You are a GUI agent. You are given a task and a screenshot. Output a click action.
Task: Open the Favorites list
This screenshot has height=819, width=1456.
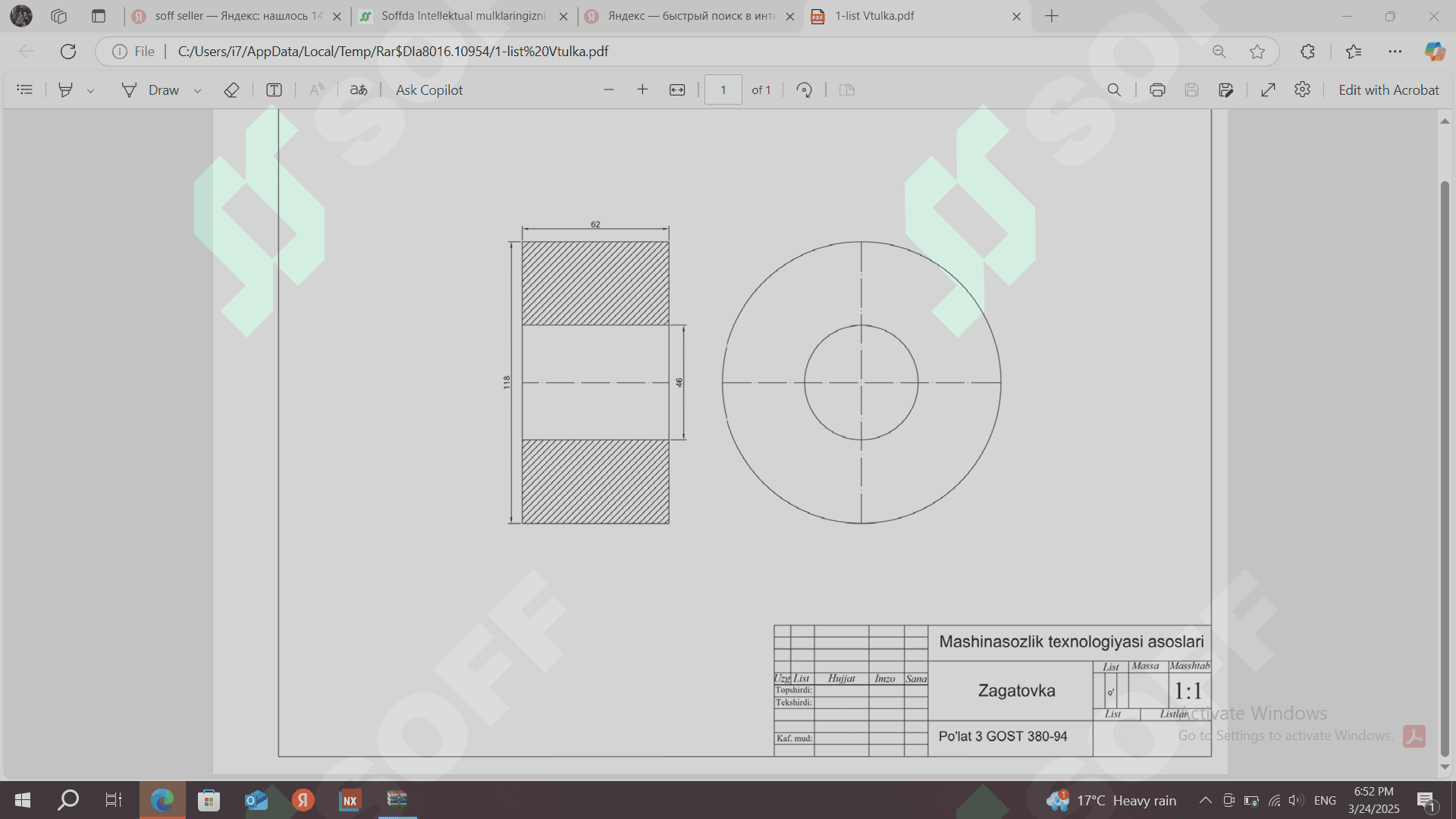point(1354,52)
